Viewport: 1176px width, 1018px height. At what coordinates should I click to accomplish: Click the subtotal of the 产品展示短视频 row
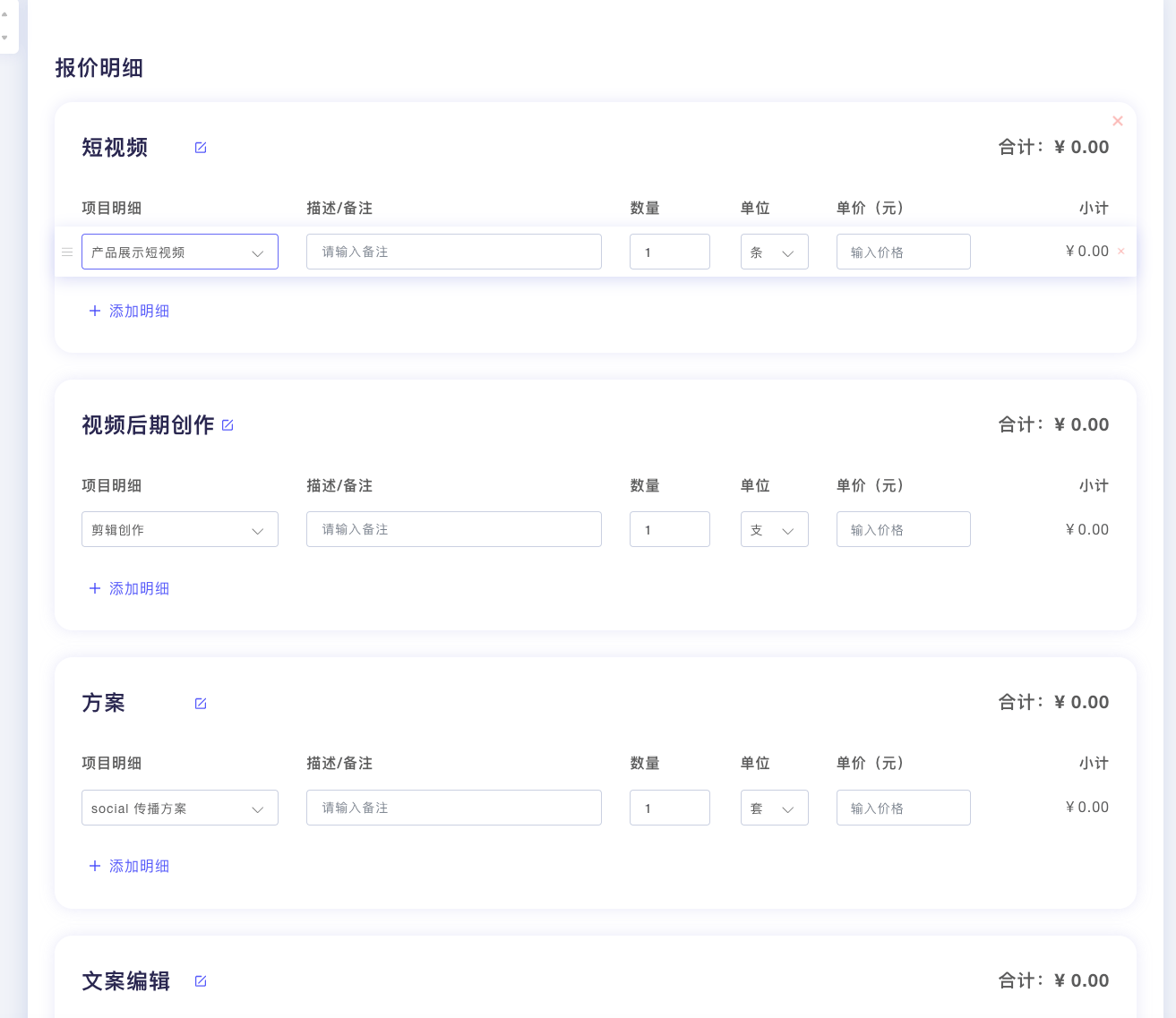tap(1087, 252)
